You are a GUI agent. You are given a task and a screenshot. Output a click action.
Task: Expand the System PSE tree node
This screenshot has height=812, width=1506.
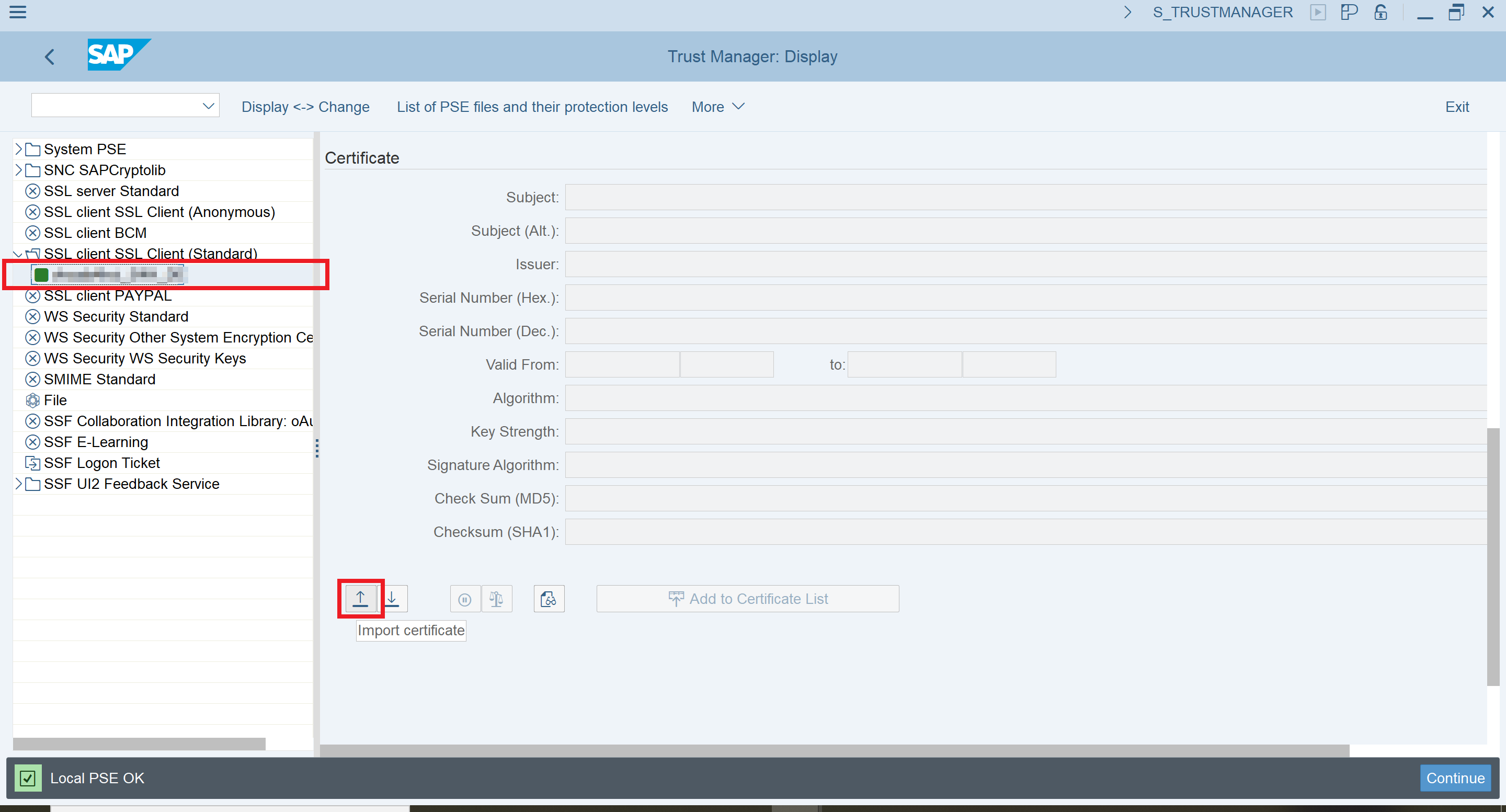coord(18,148)
